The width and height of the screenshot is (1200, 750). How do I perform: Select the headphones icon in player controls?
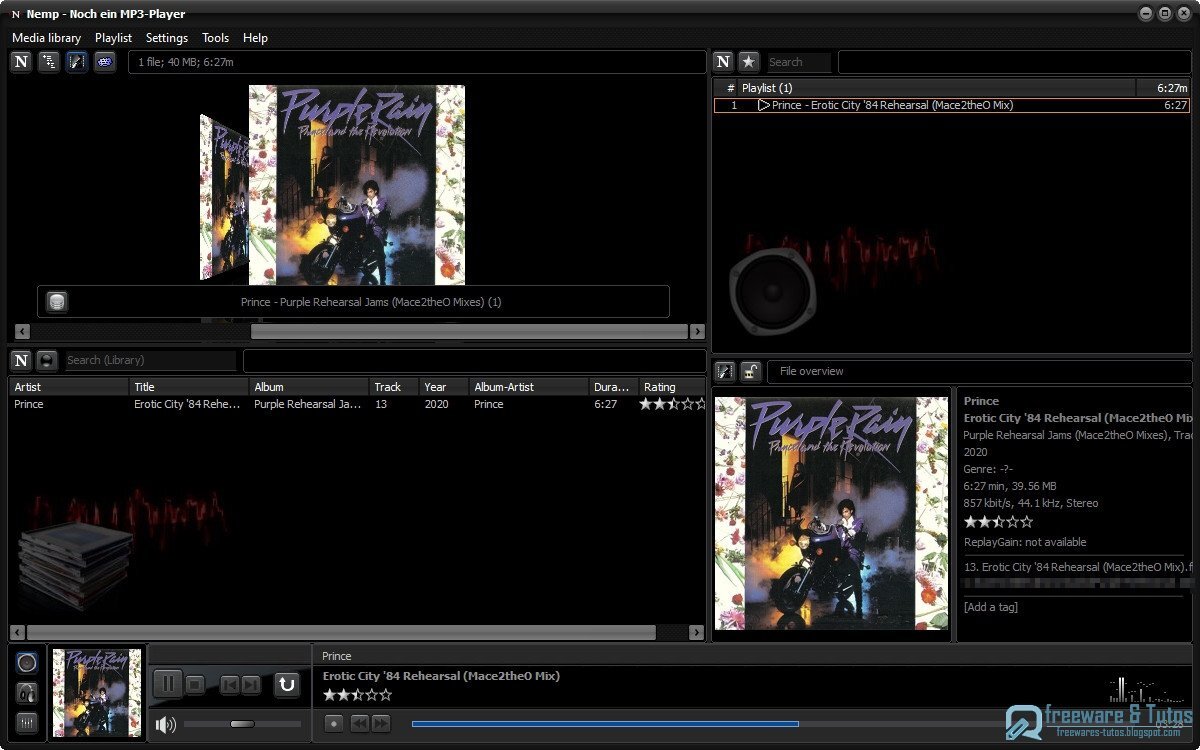(x=28, y=692)
